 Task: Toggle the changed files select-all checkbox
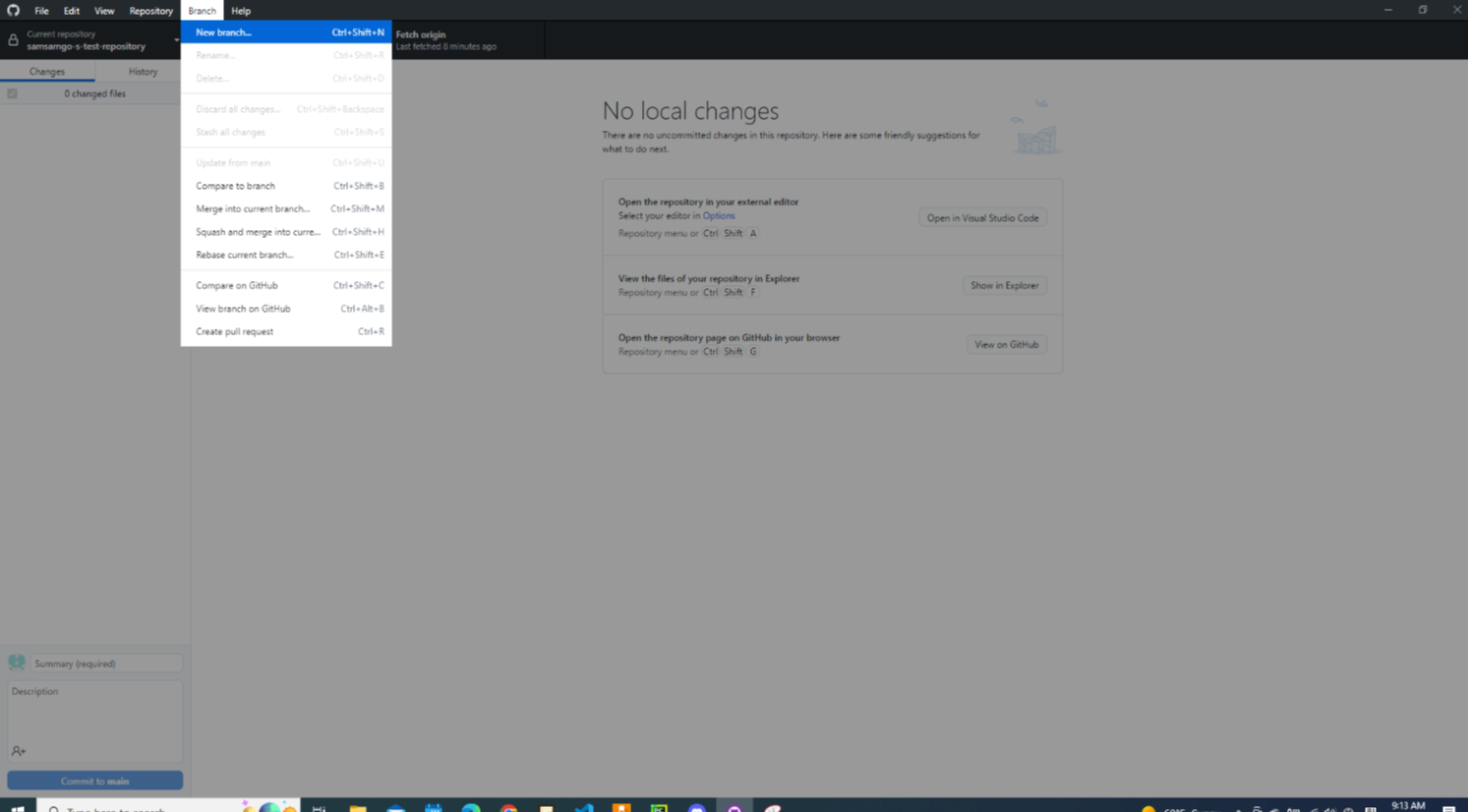(12, 93)
